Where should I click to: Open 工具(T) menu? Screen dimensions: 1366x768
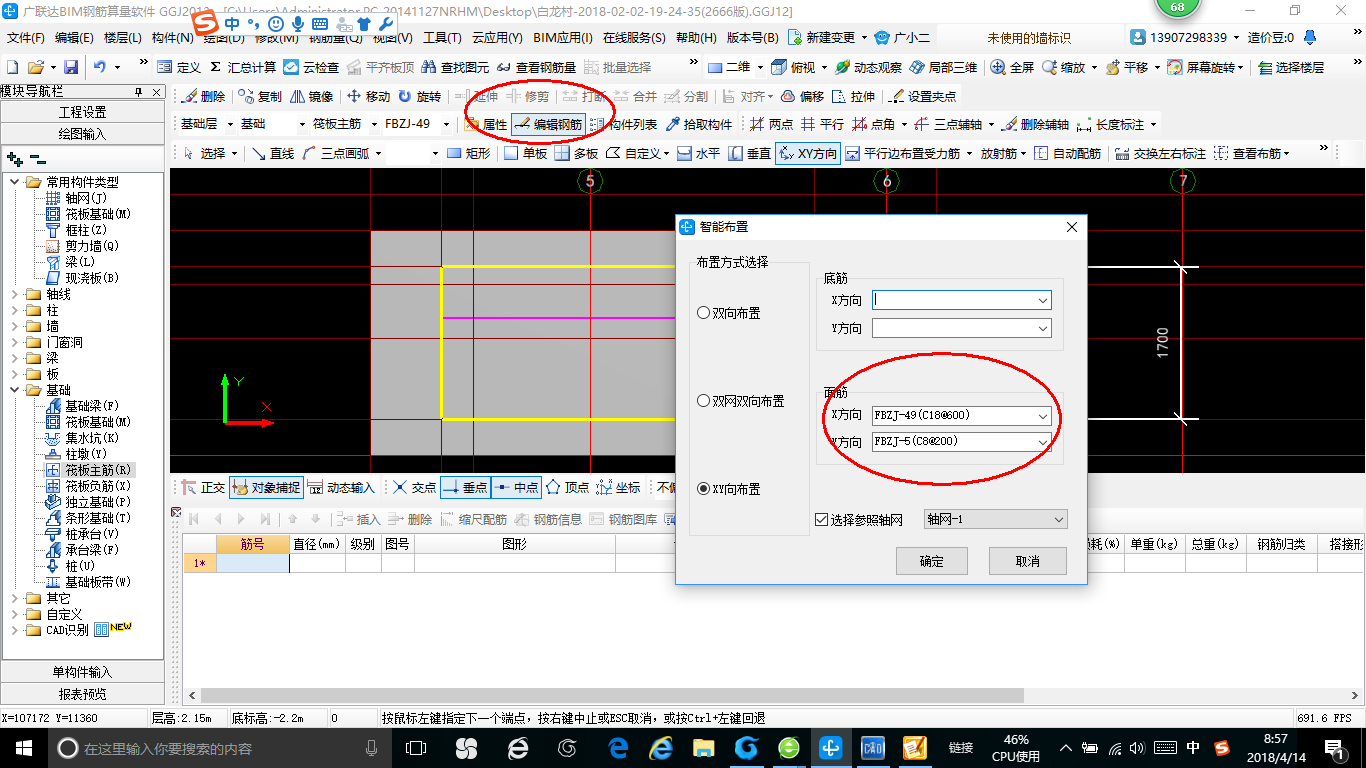click(x=442, y=38)
